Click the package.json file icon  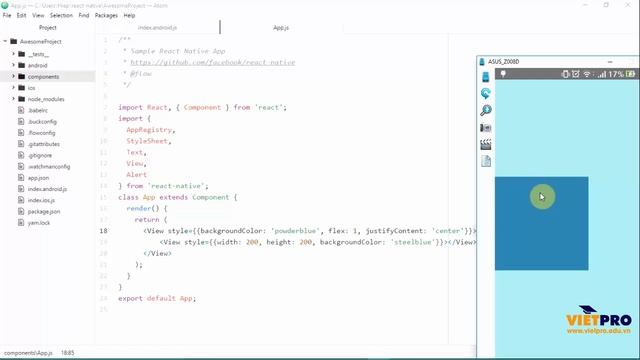[21, 211]
